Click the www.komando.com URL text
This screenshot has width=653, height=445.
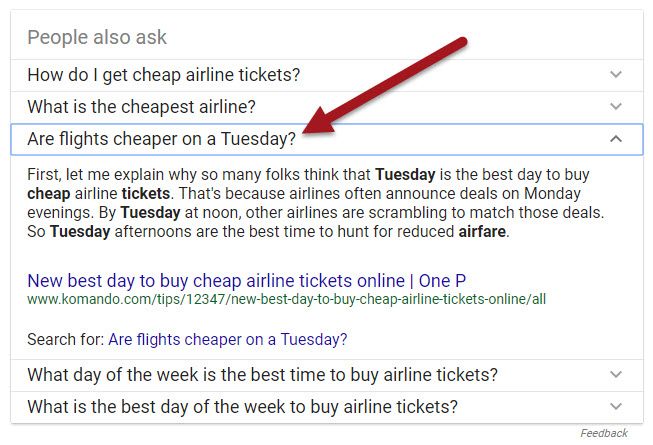286,299
